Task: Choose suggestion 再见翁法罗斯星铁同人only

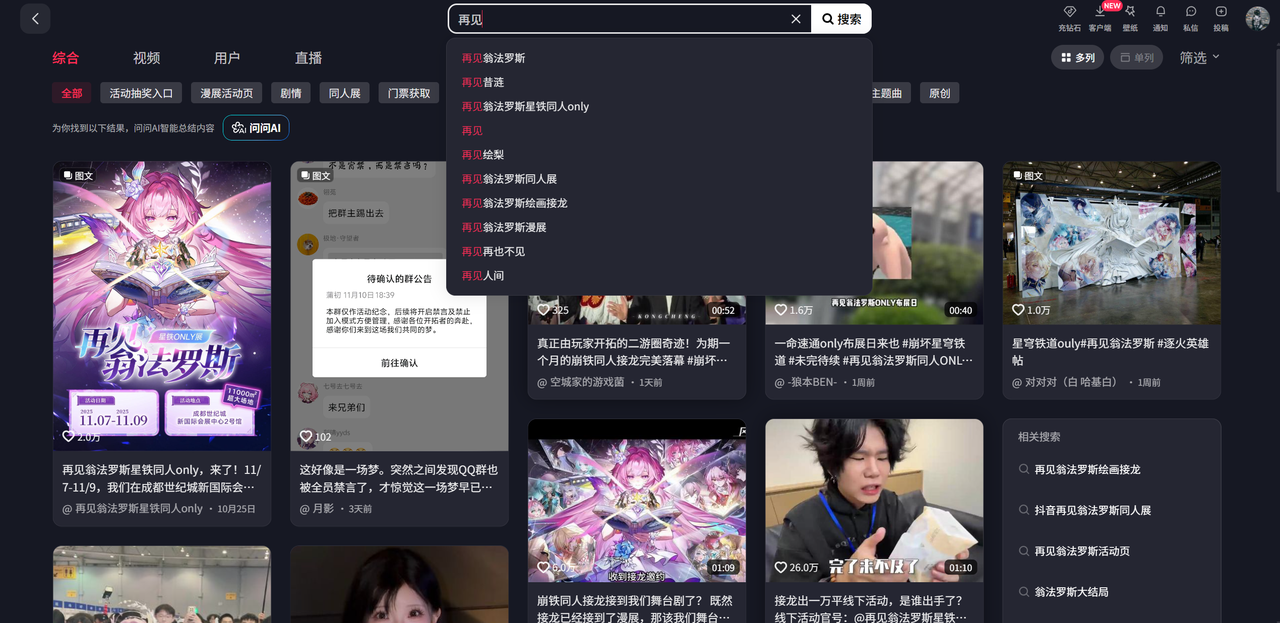Action: point(525,106)
